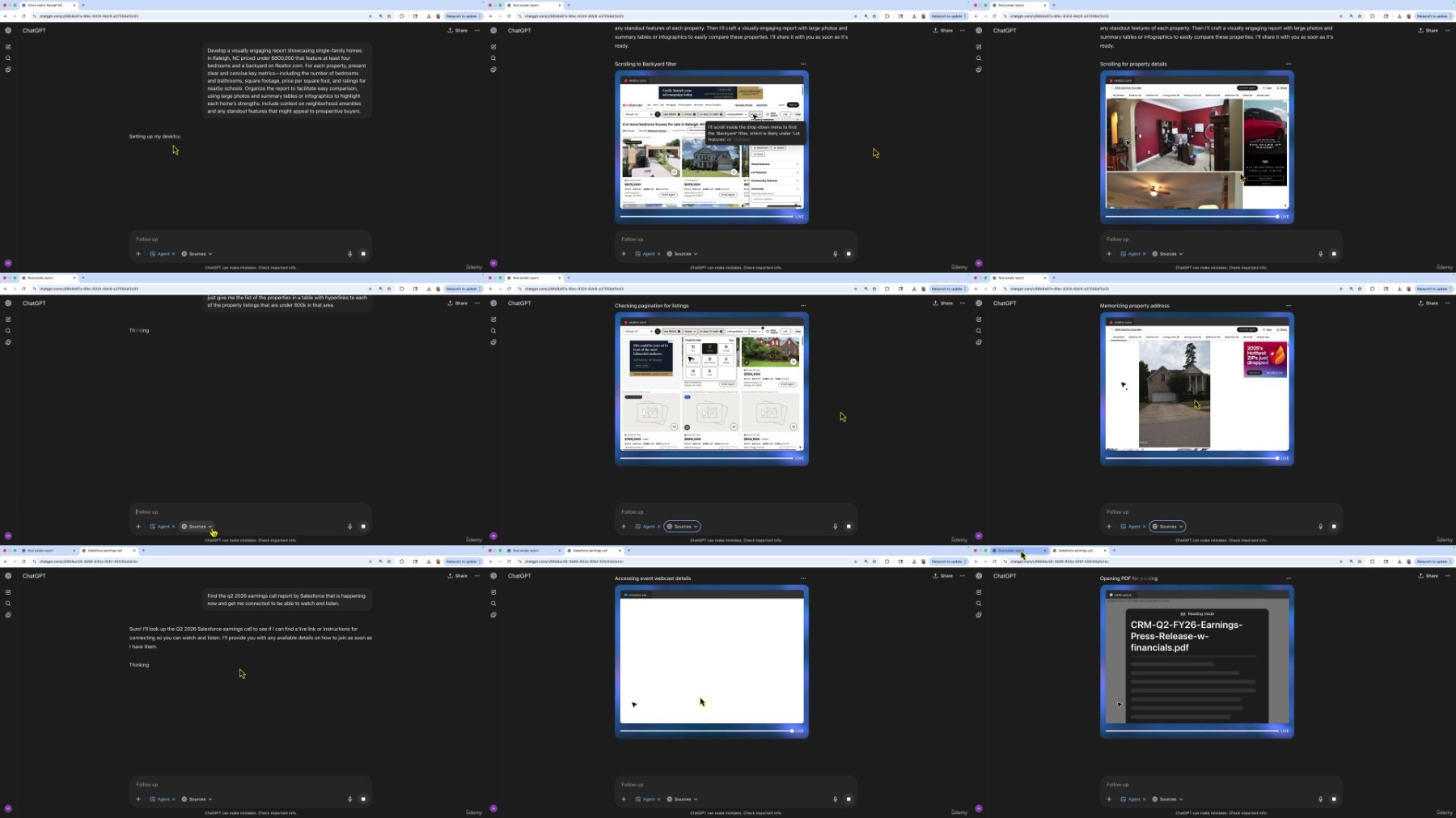The image size is (1456, 818).
Task: Start a new chat in the "Setting up my desktop" view
Action: [x=8, y=47]
